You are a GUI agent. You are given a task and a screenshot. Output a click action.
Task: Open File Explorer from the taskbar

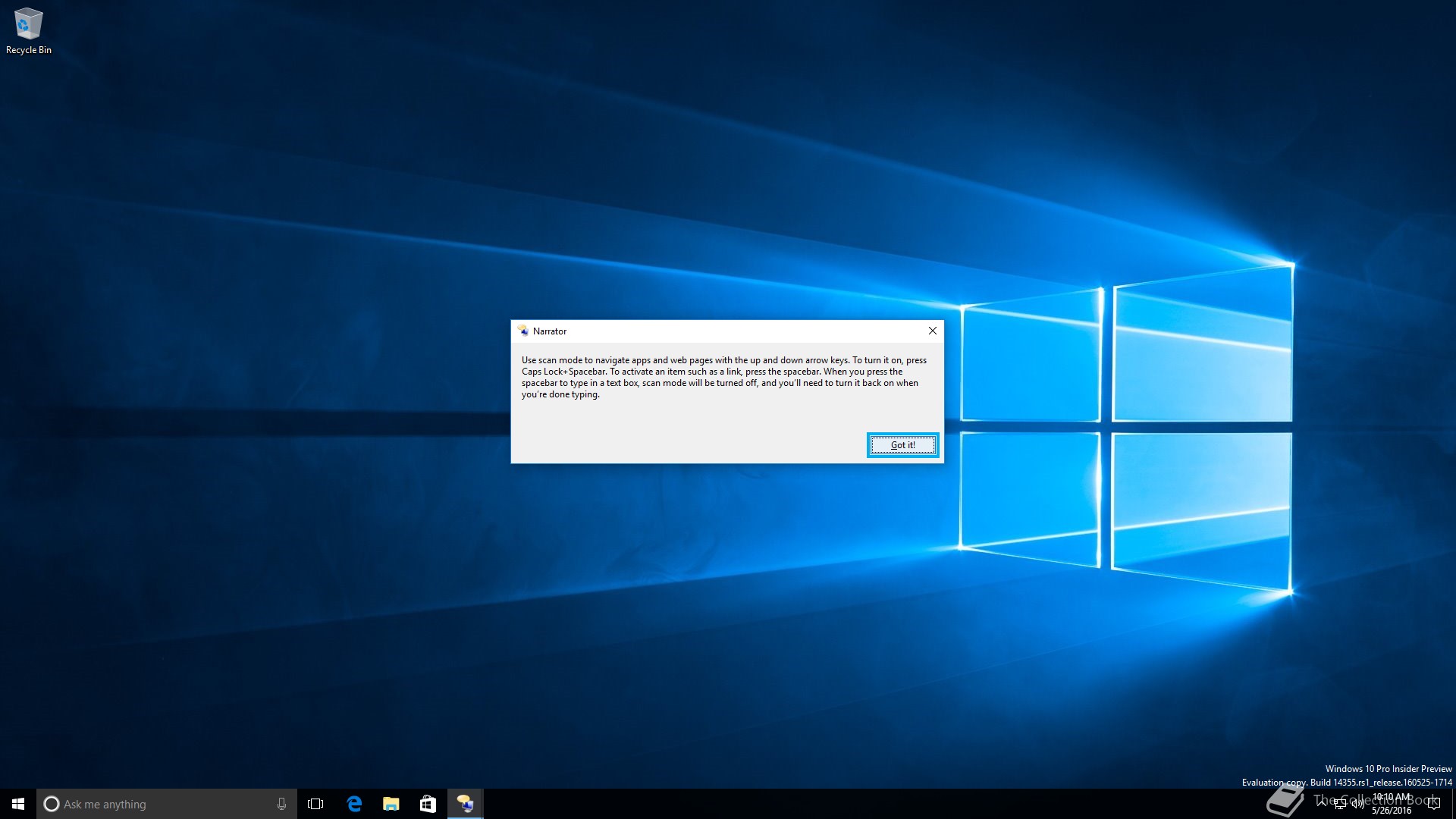[x=391, y=804]
